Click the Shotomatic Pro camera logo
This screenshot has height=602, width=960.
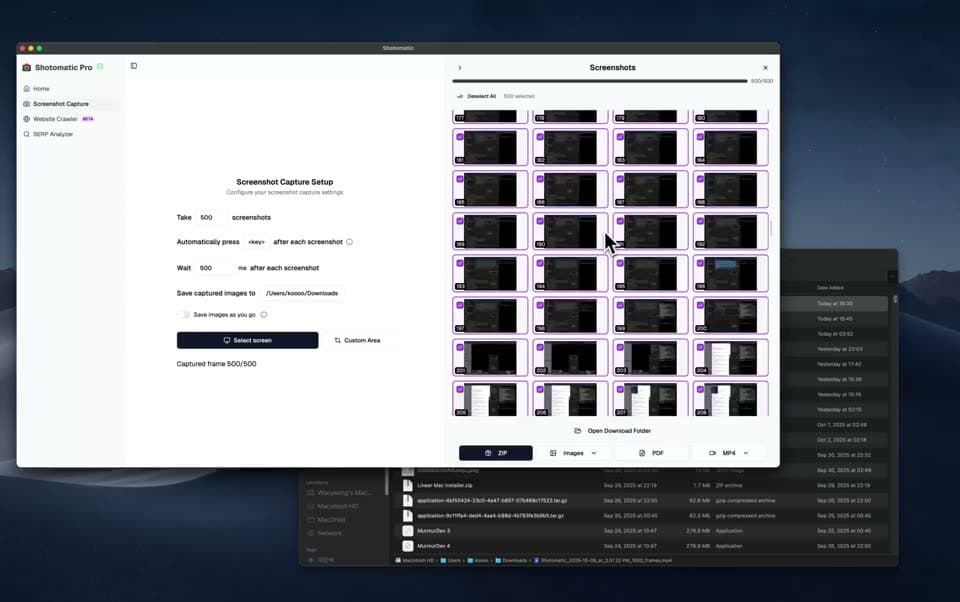pyautogui.click(x=26, y=67)
